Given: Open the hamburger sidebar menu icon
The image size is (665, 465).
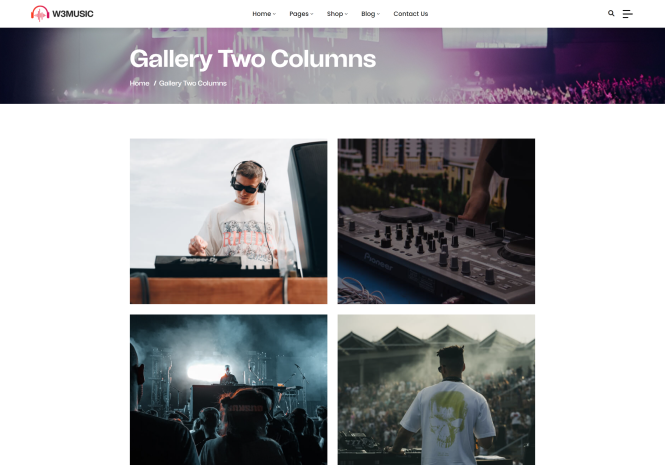Looking at the screenshot, I should pyautogui.click(x=628, y=14).
